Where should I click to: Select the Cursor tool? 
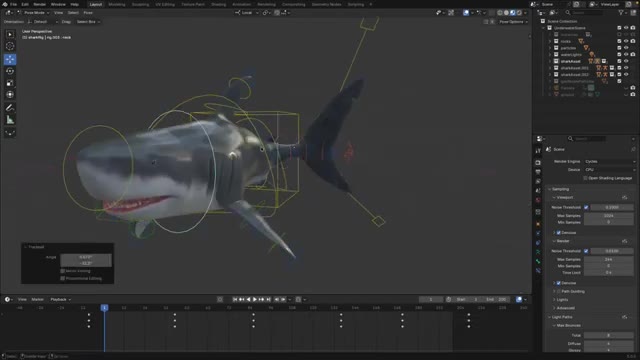coord(10,46)
